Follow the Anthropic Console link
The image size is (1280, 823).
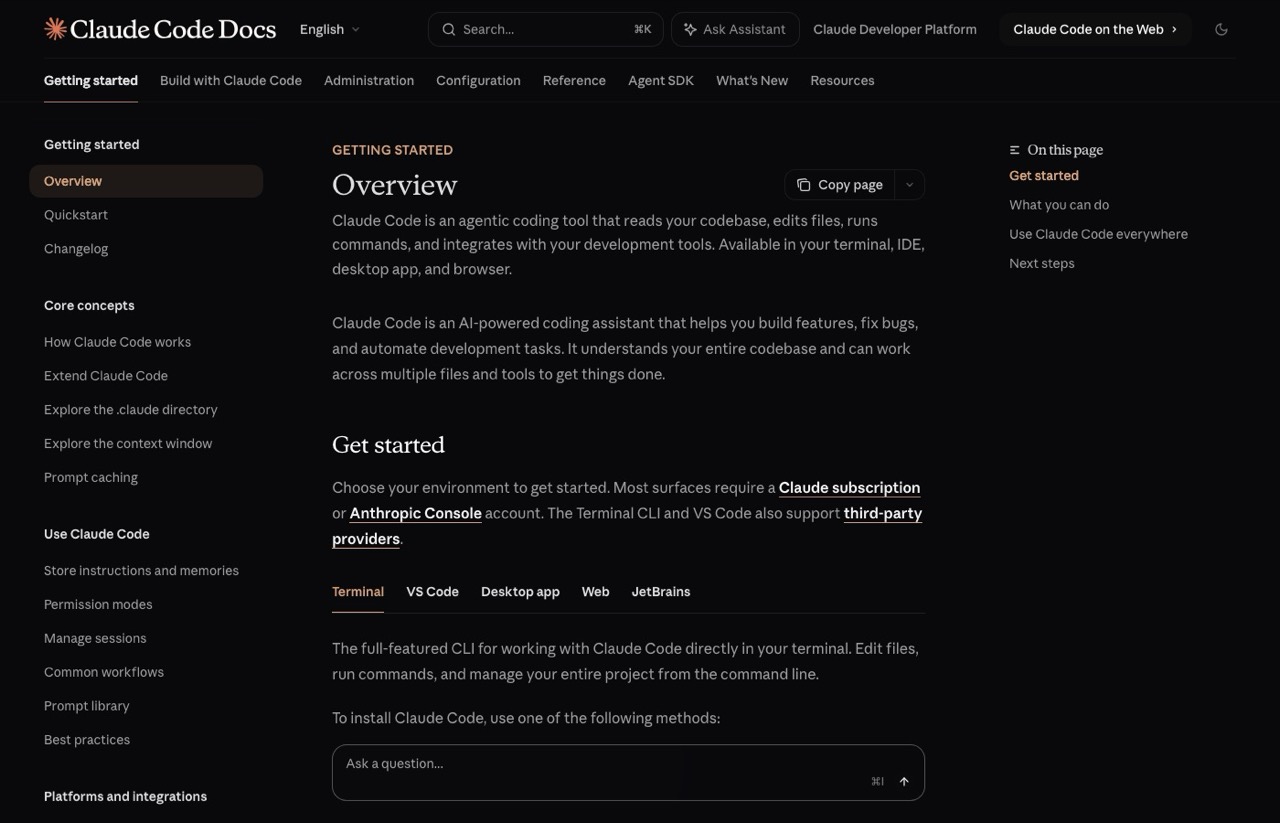[x=415, y=513]
